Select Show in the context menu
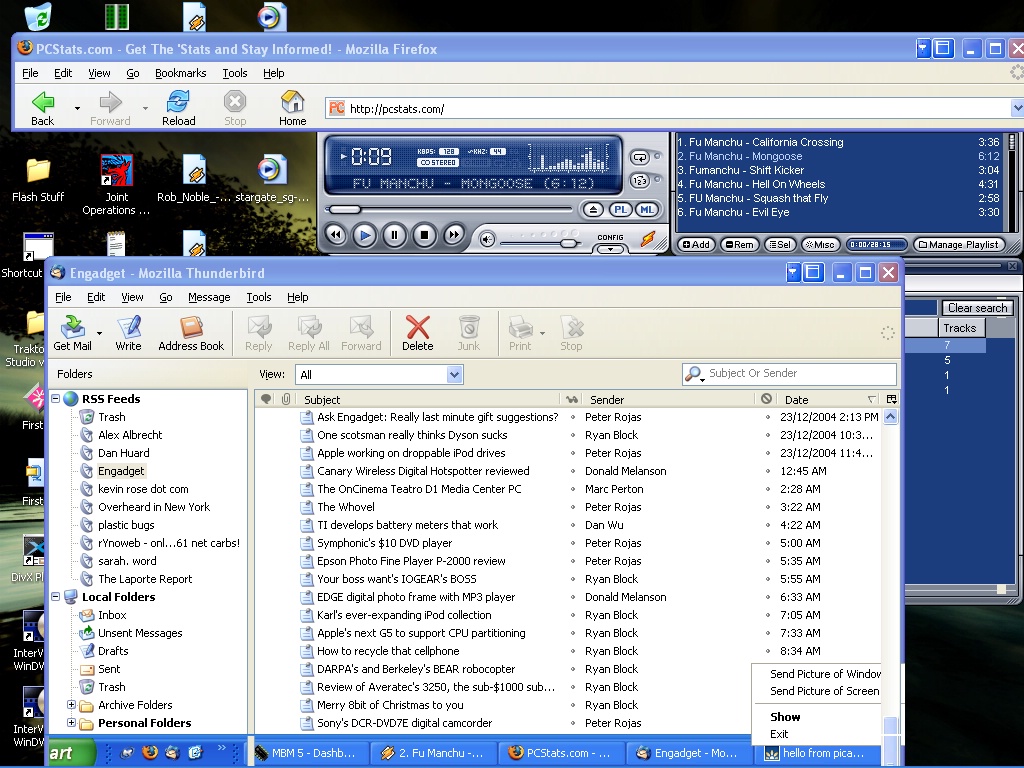1024x768 pixels. (x=785, y=716)
